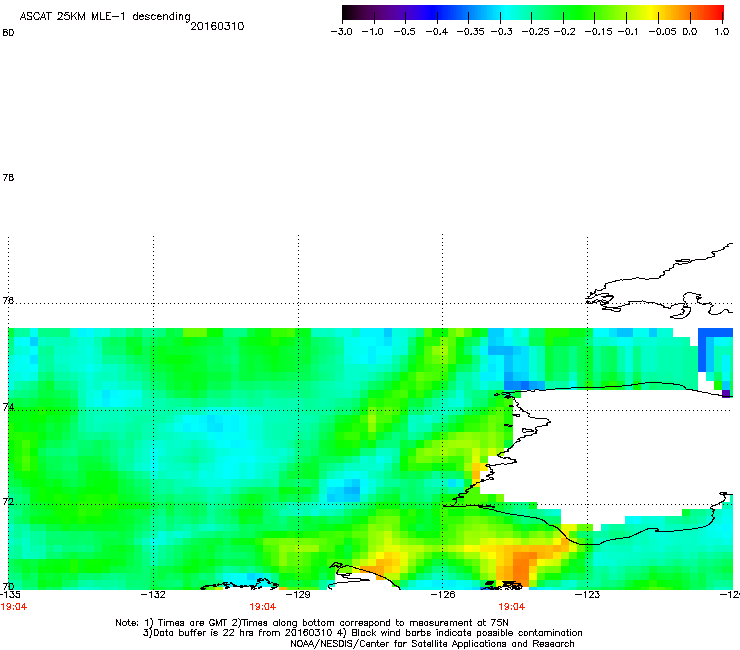Click the red 19:04 time right of -126
Image resolution: width=740 pixels, height=650 pixels.
click(x=512, y=607)
